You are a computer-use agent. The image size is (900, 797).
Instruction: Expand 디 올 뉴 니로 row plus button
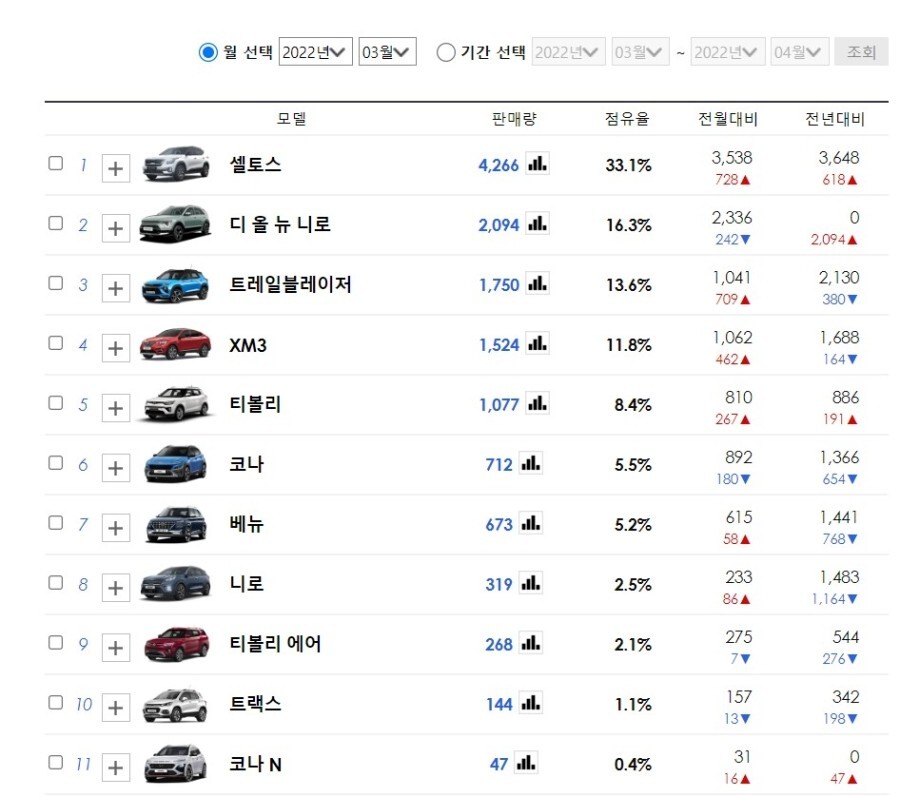pos(115,228)
